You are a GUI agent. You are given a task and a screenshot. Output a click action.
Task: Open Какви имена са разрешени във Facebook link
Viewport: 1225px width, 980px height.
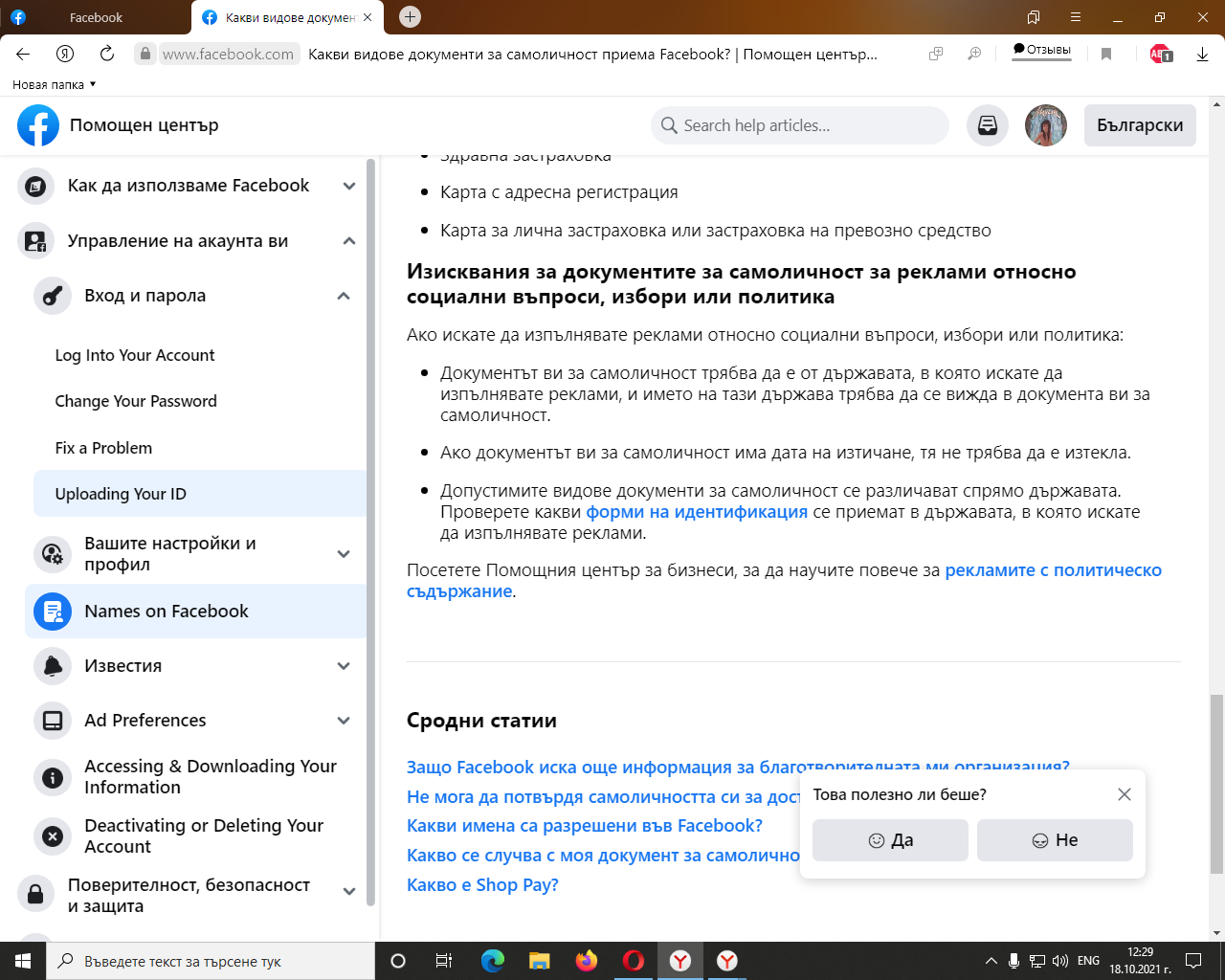(x=585, y=825)
